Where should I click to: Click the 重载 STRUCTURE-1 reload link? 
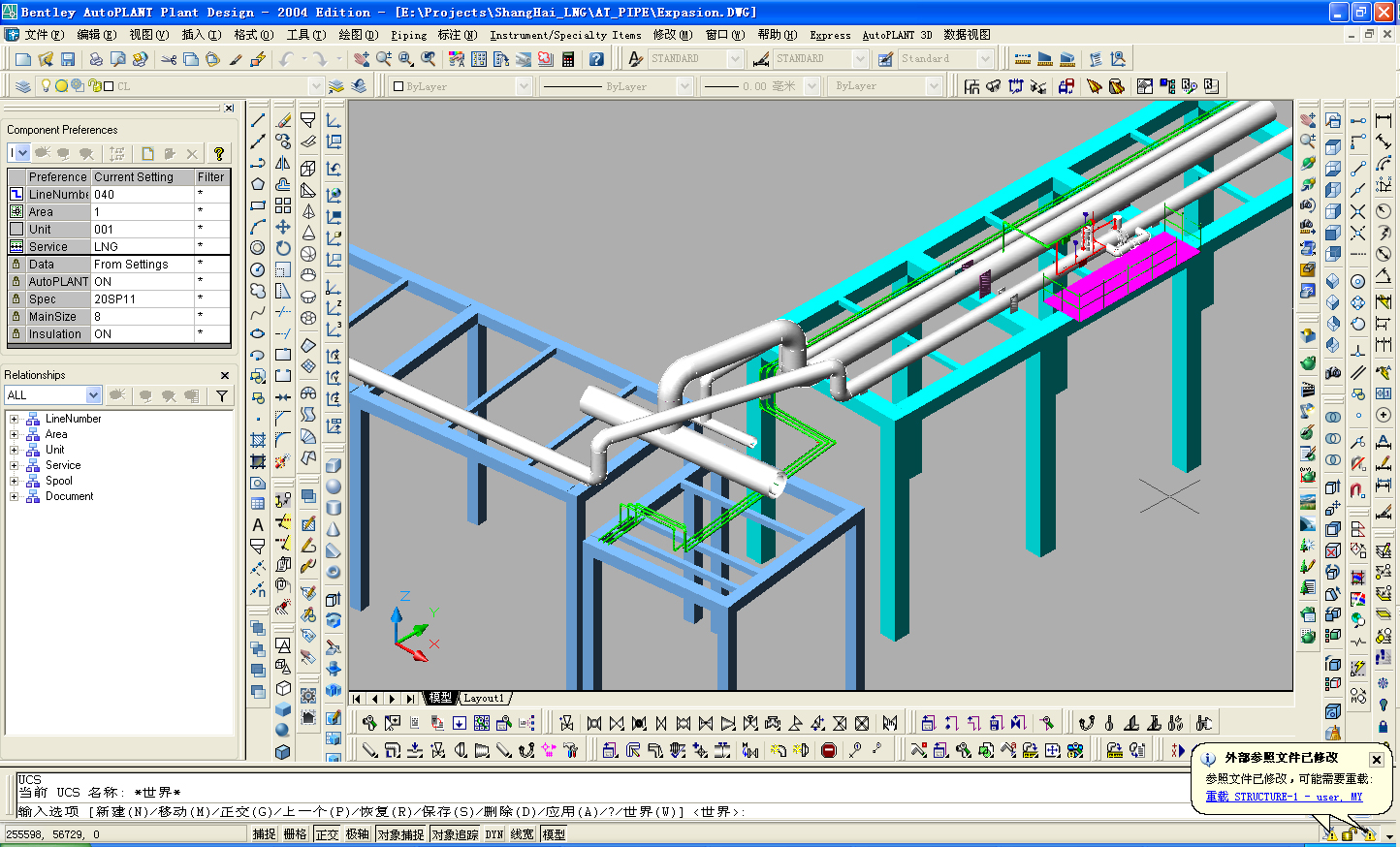point(1284,797)
